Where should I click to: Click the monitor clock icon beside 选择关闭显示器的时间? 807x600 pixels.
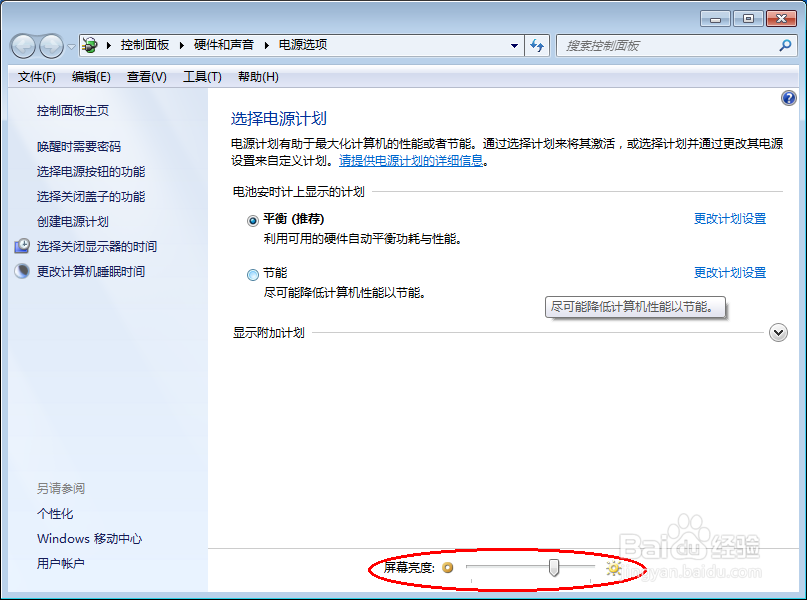pyautogui.click(x=22, y=246)
